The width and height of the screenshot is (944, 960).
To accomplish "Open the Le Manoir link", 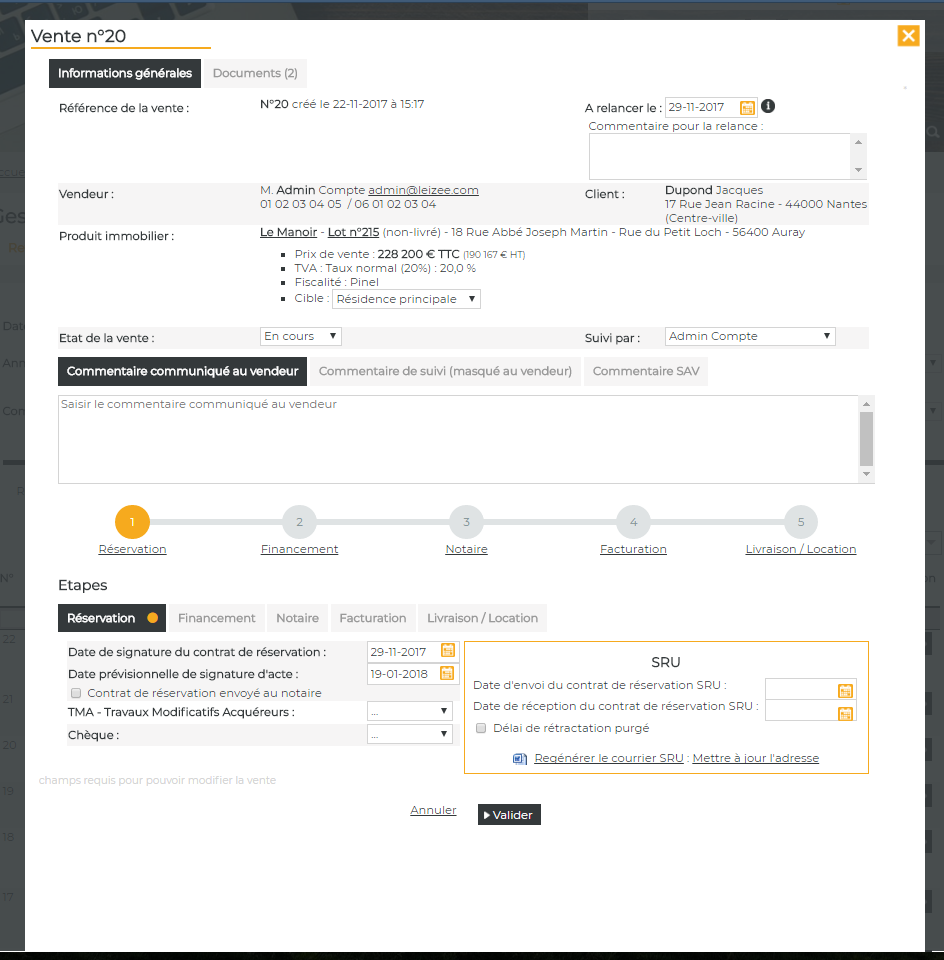I will point(288,233).
